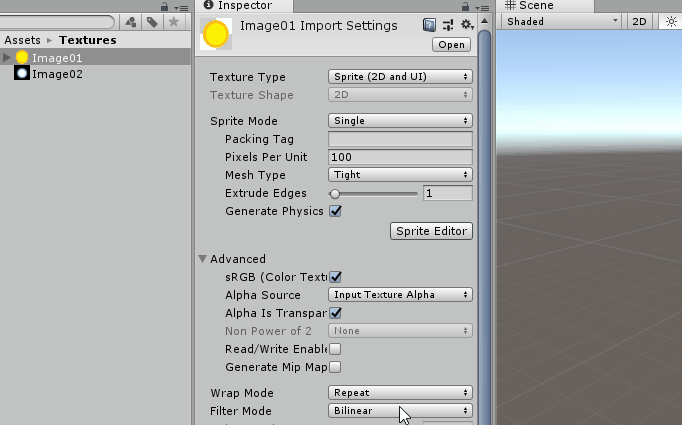Screen dimensions: 682x425
Task: Click the Image01 Import Settings title
Action: [318, 26]
